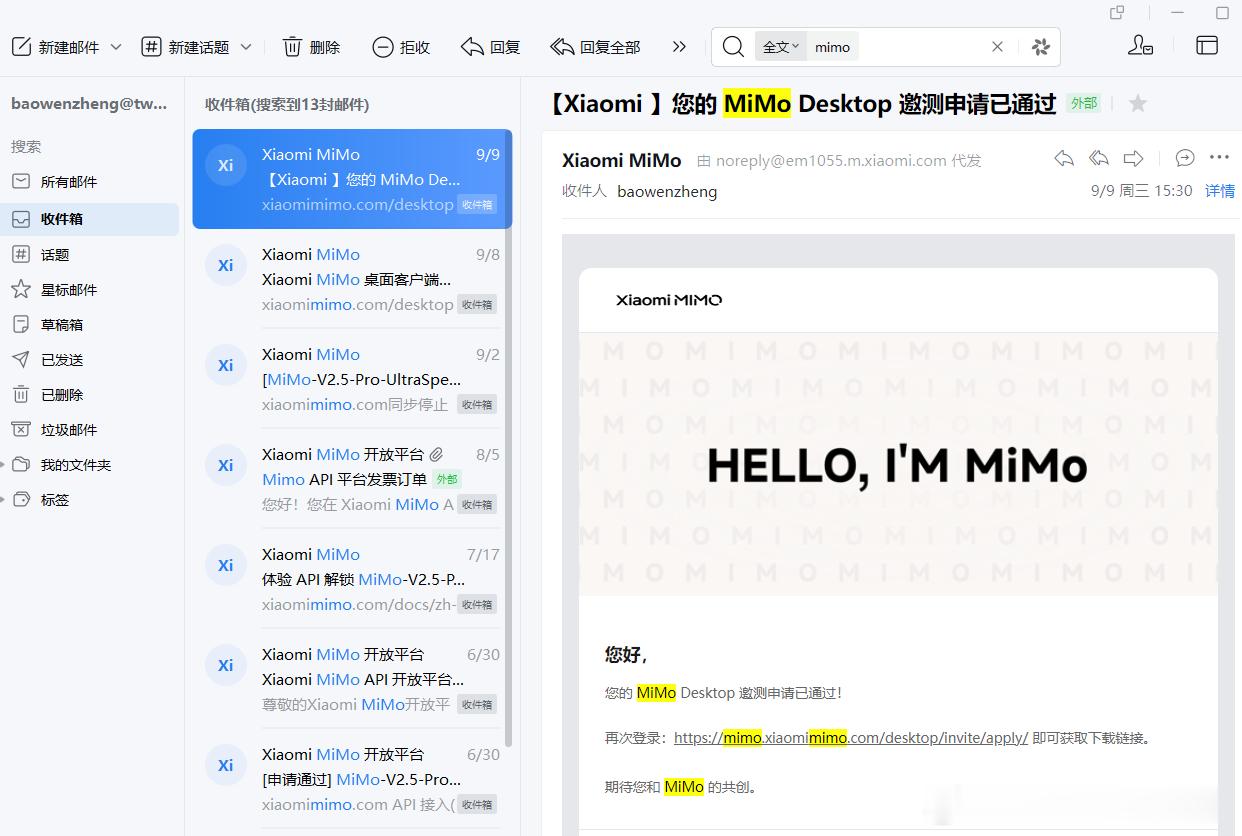The width and height of the screenshot is (1242, 836).
Task: Click the Xiaomi MiMo logo in email body
Action: click(669, 299)
